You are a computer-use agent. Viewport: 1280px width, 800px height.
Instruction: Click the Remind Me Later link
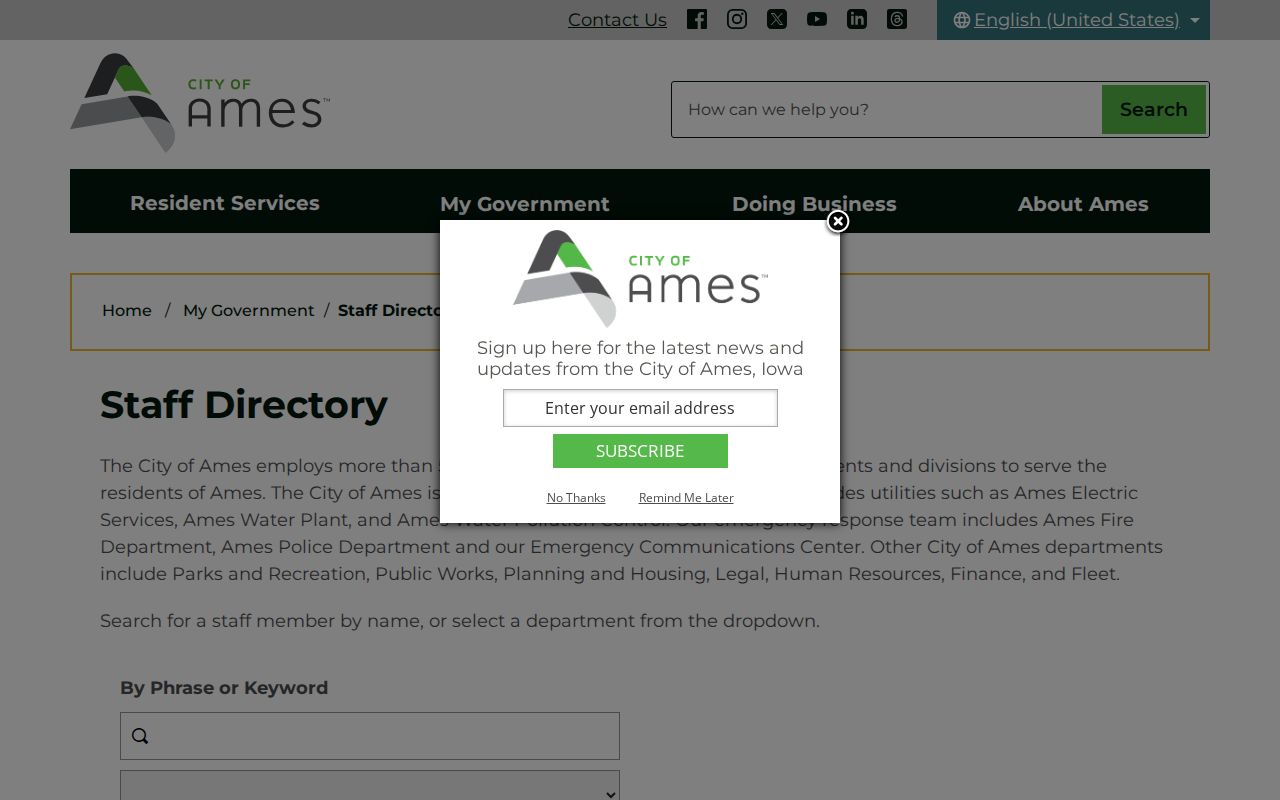point(686,497)
